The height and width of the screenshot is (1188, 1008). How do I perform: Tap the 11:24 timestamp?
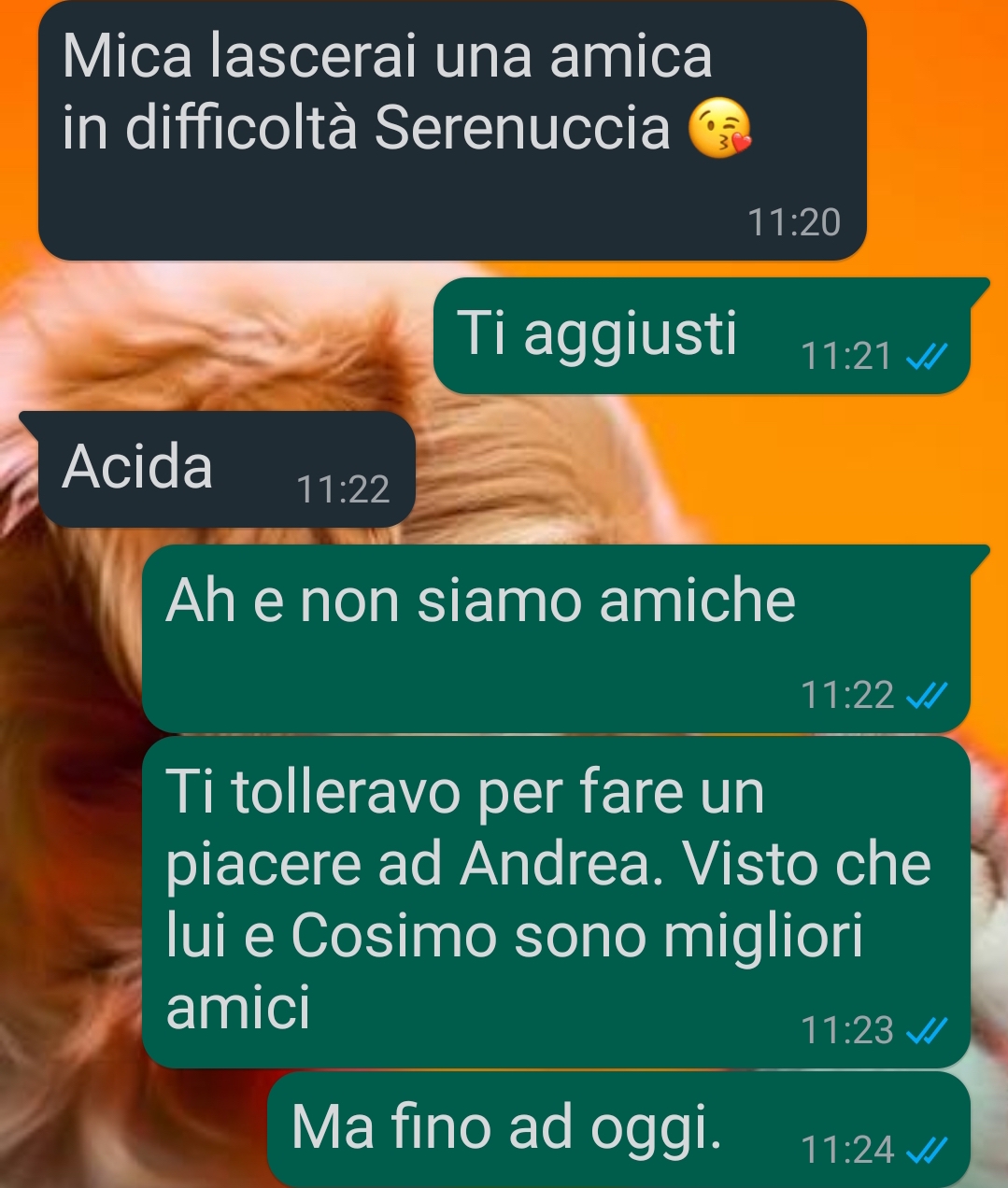847,1151
